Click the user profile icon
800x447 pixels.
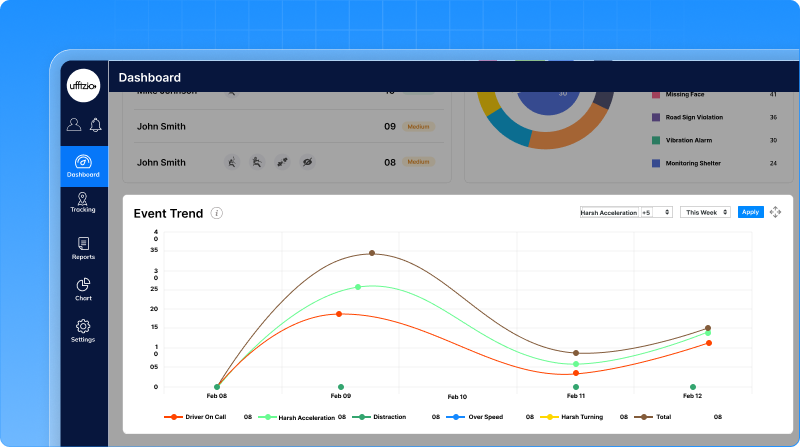[x=74, y=125]
